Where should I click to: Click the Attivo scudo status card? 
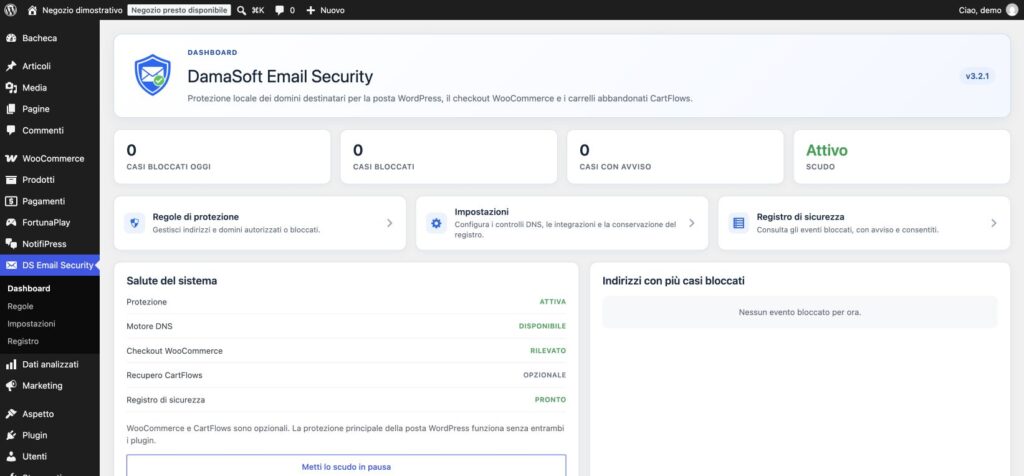click(902, 157)
